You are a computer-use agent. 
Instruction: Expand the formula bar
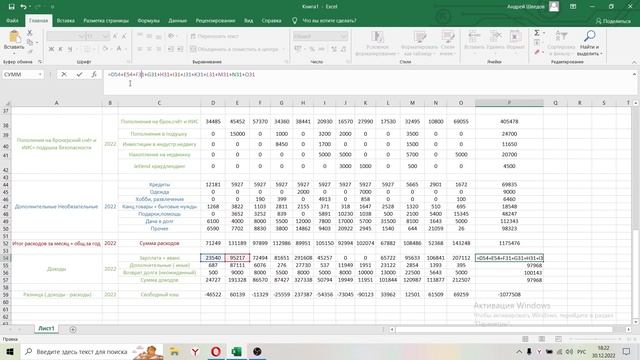tap(635, 74)
